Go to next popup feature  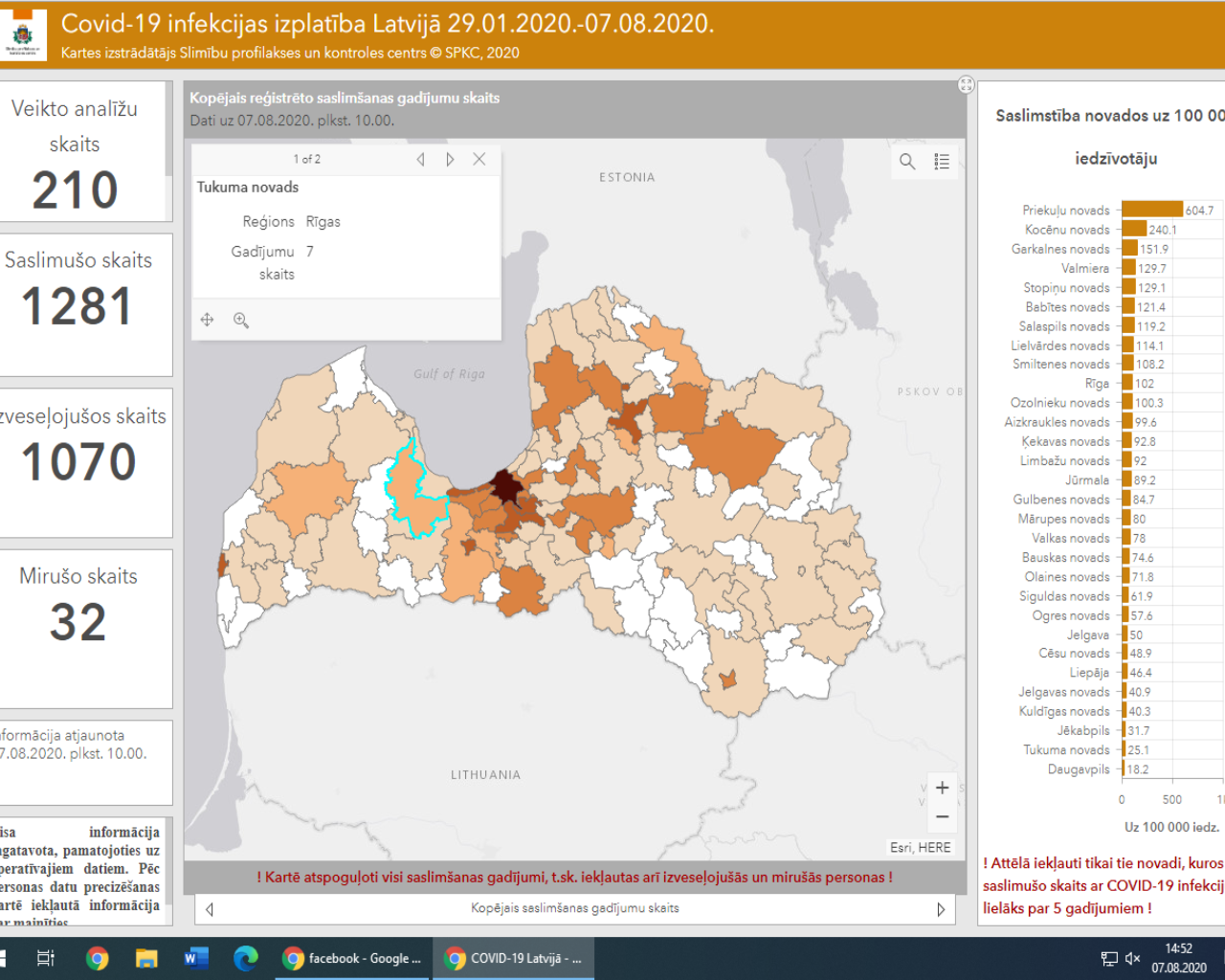click(450, 160)
